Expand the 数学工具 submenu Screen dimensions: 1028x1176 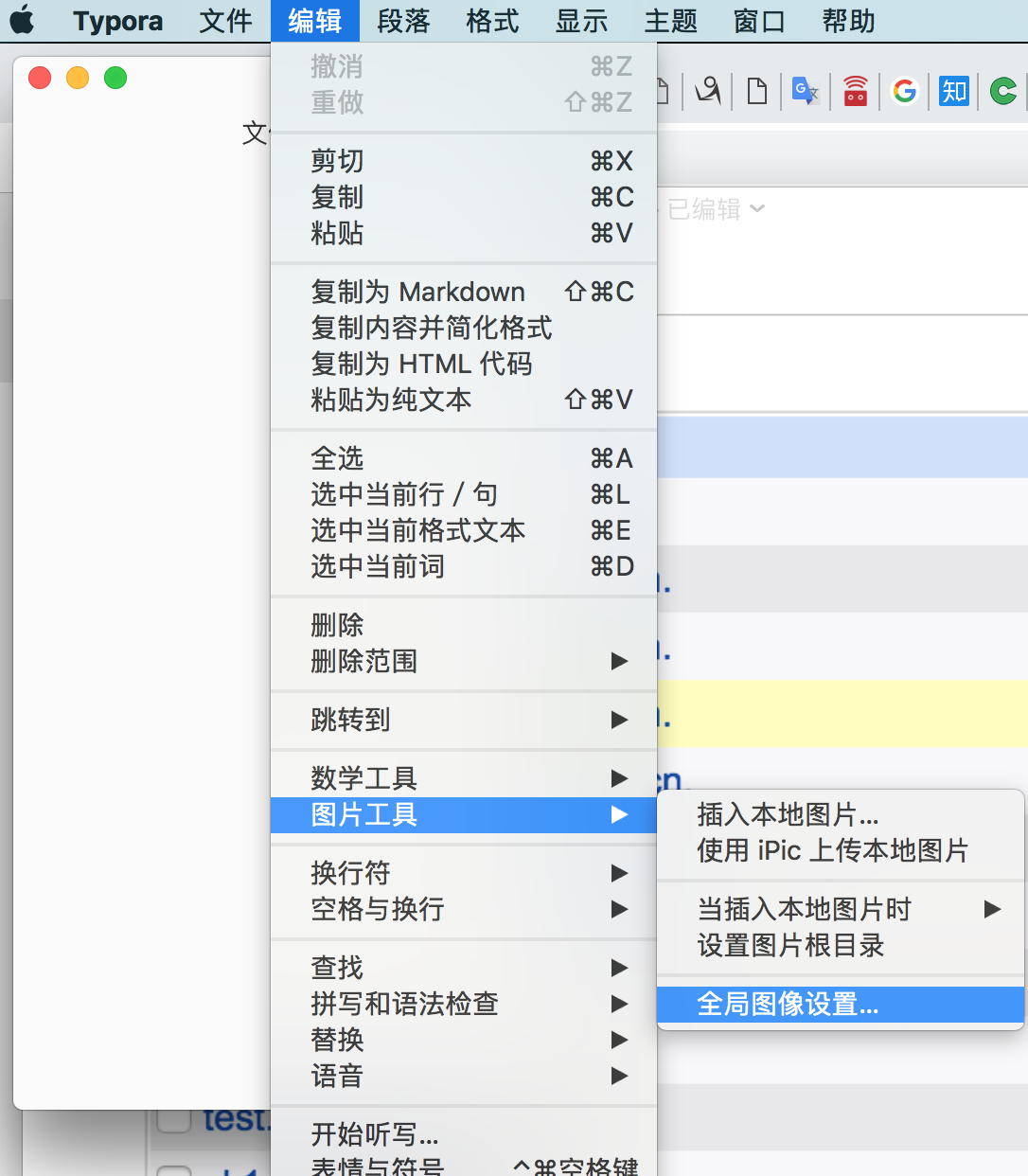(464, 778)
